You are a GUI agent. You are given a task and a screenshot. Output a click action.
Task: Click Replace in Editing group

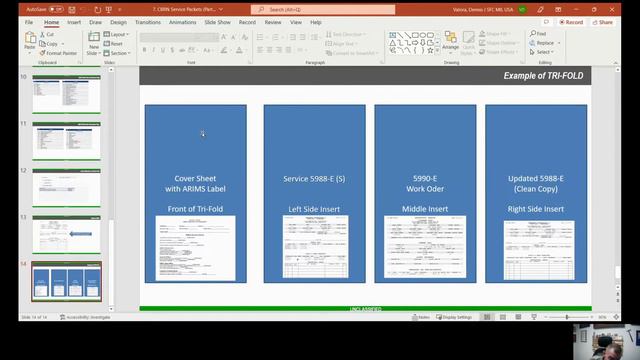pos(542,43)
